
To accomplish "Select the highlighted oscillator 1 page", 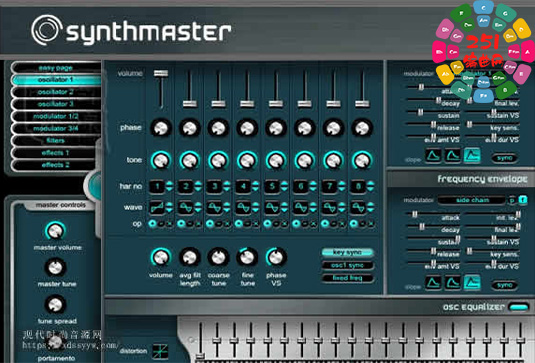I will 56,80.
